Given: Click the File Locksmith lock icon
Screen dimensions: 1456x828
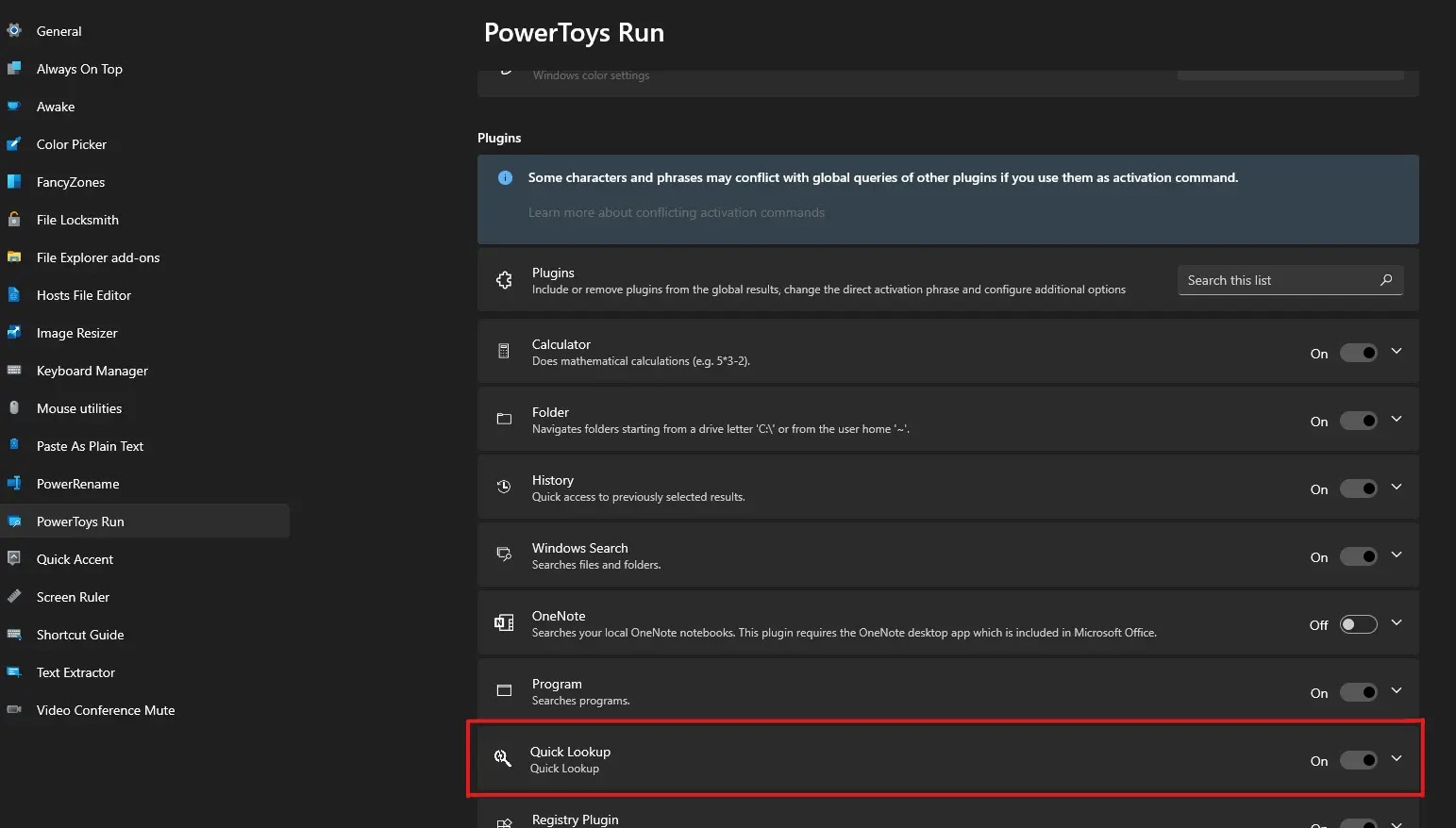Looking at the screenshot, I should pyautogui.click(x=14, y=220).
